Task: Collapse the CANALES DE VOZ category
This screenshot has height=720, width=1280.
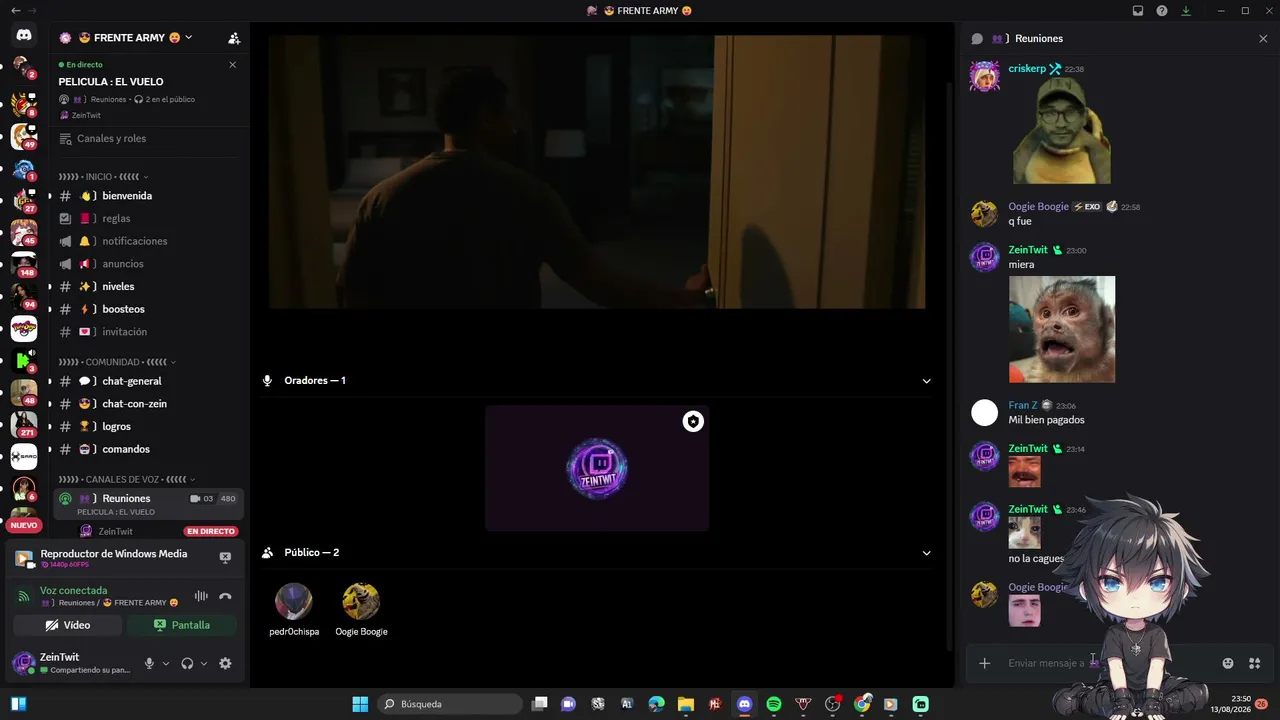Action: pos(127,479)
